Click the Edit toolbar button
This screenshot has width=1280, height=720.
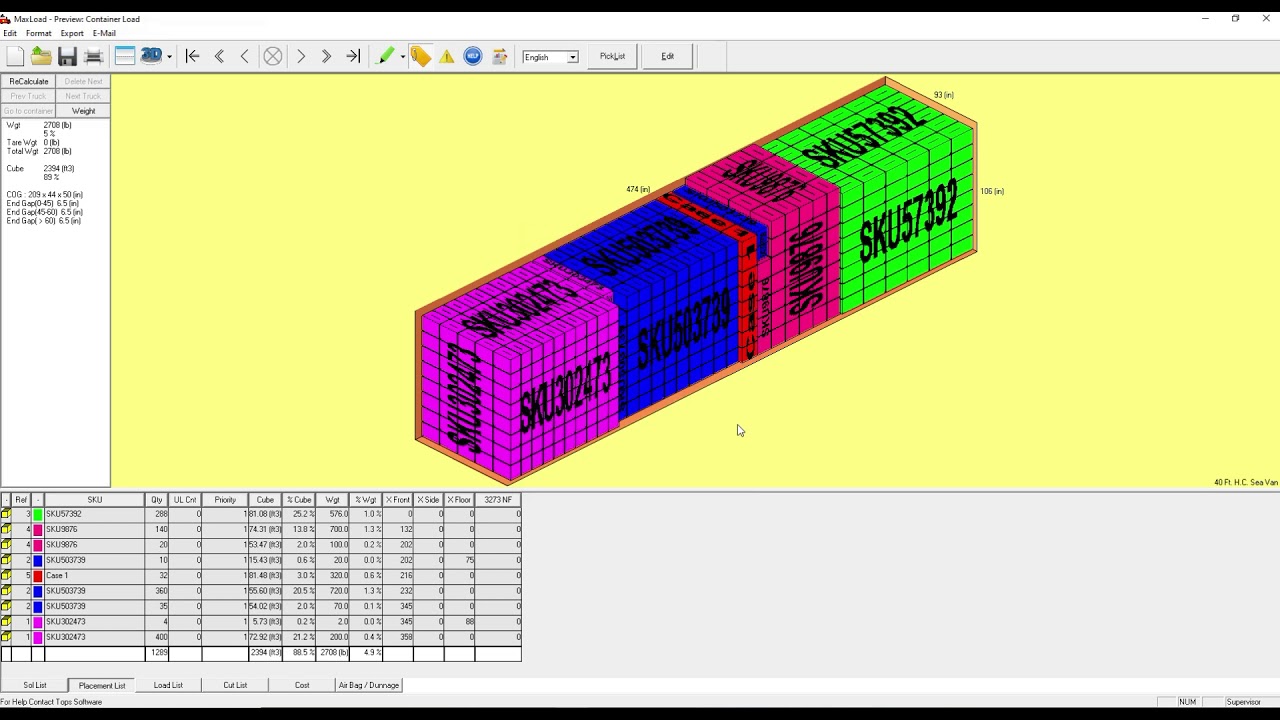(667, 56)
